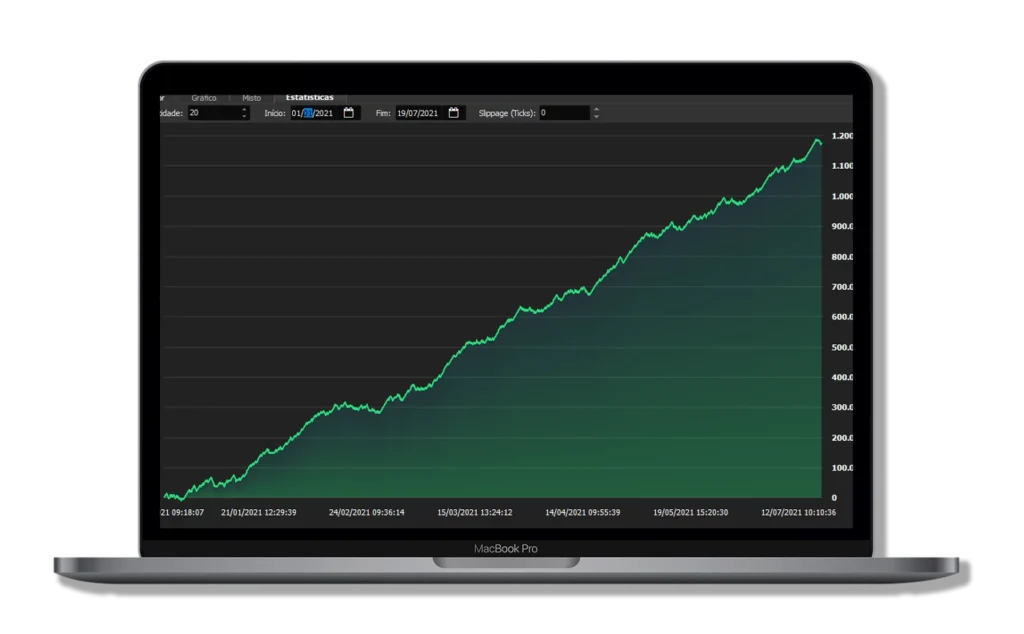Click the peak of the equity curve
This screenshot has width=1024, height=634.
coord(817,140)
